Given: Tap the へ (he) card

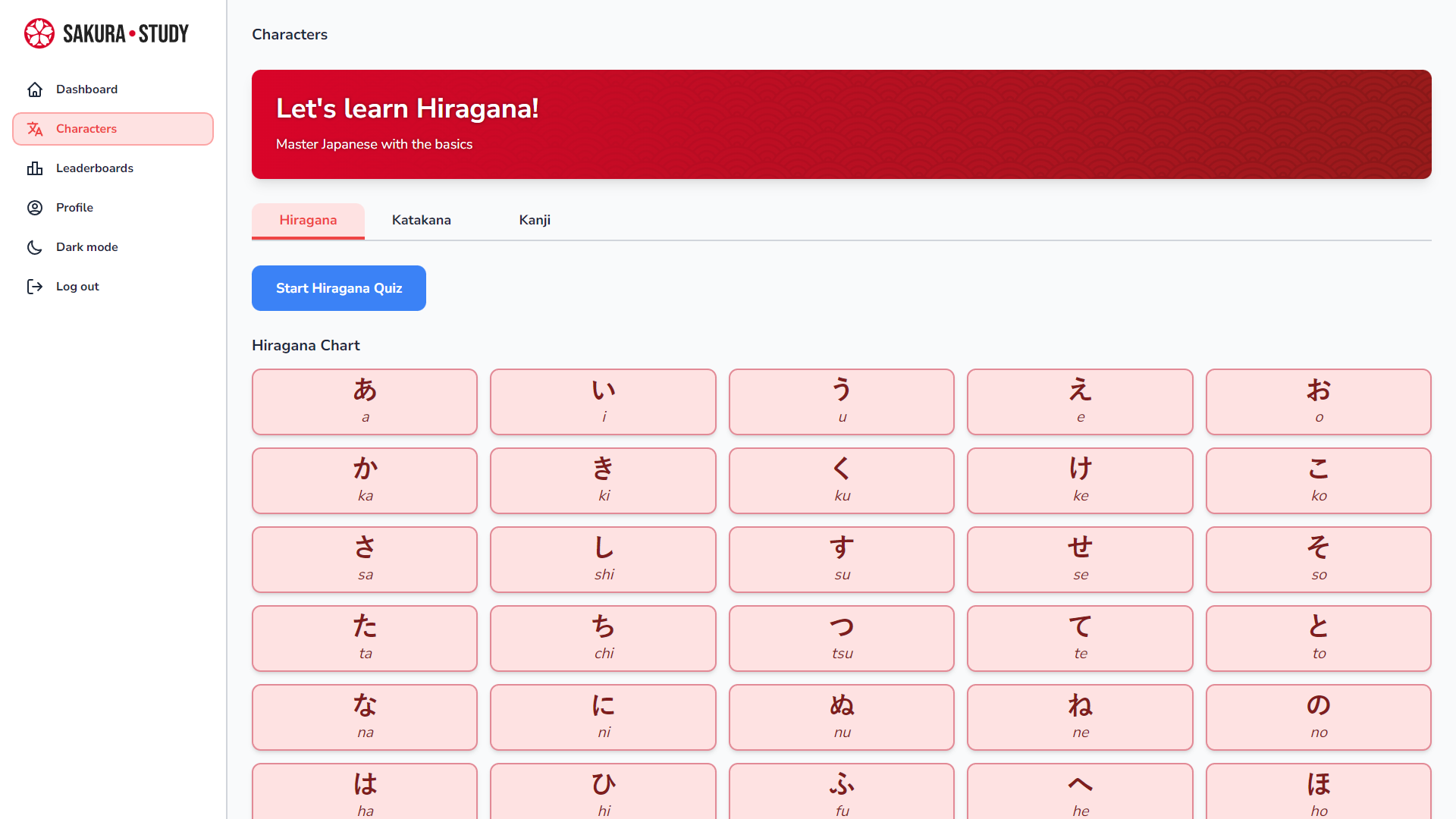Looking at the screenshot, I should [1080, 792].
